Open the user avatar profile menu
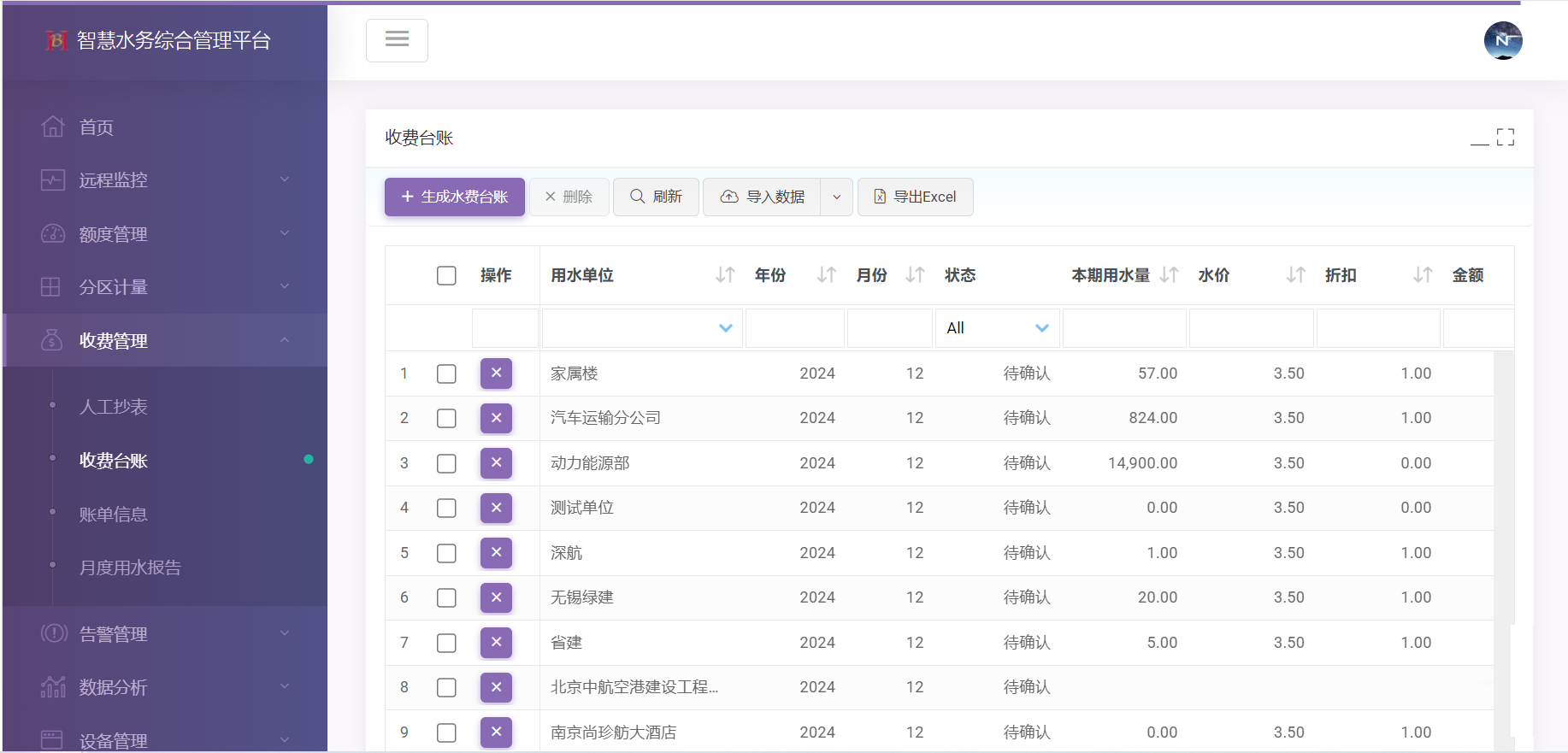The height and width of the screenshot is (753, 1568). [x=1502, y=40]
